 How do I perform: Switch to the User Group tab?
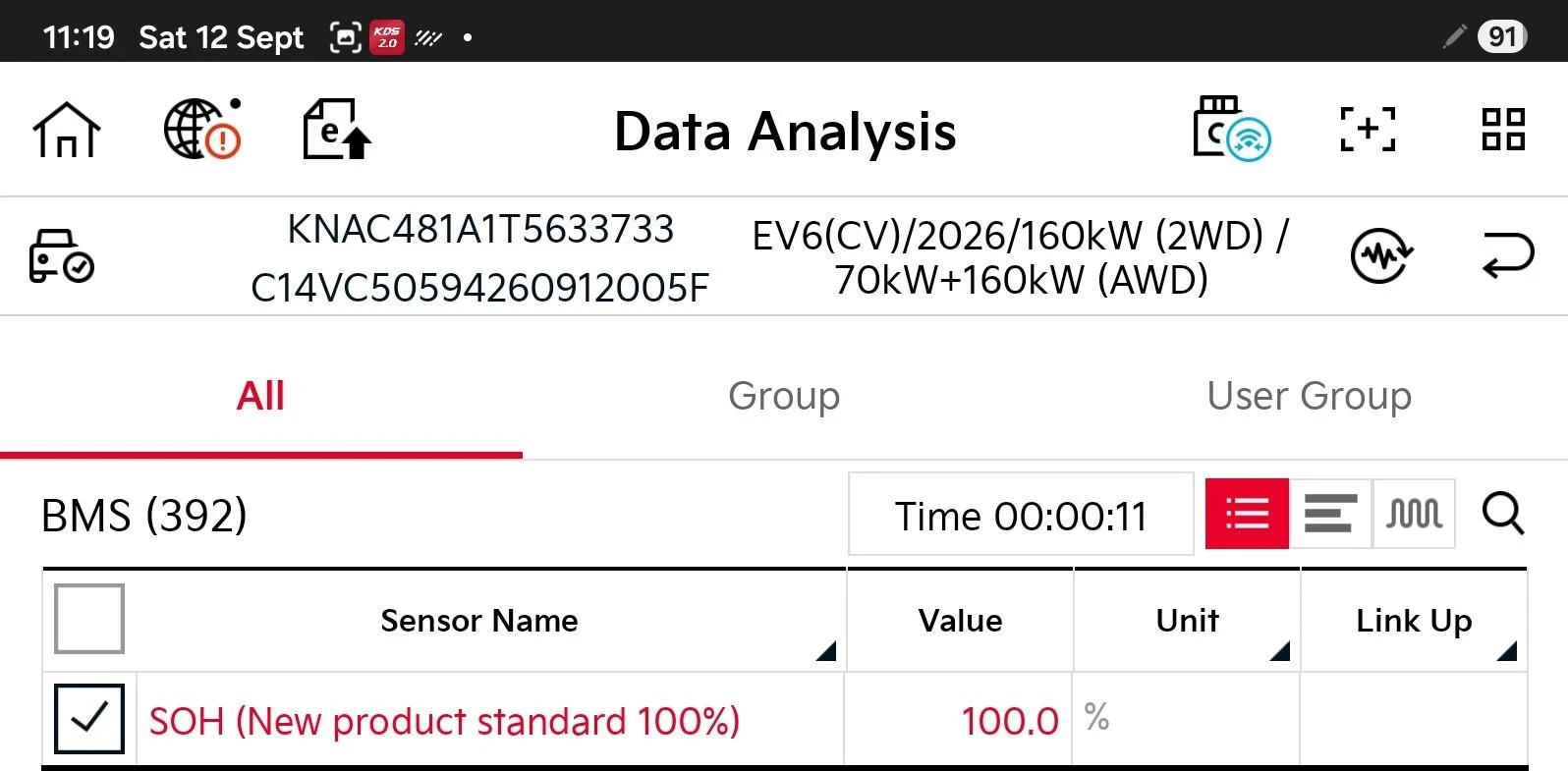(x=1309, y=396)
